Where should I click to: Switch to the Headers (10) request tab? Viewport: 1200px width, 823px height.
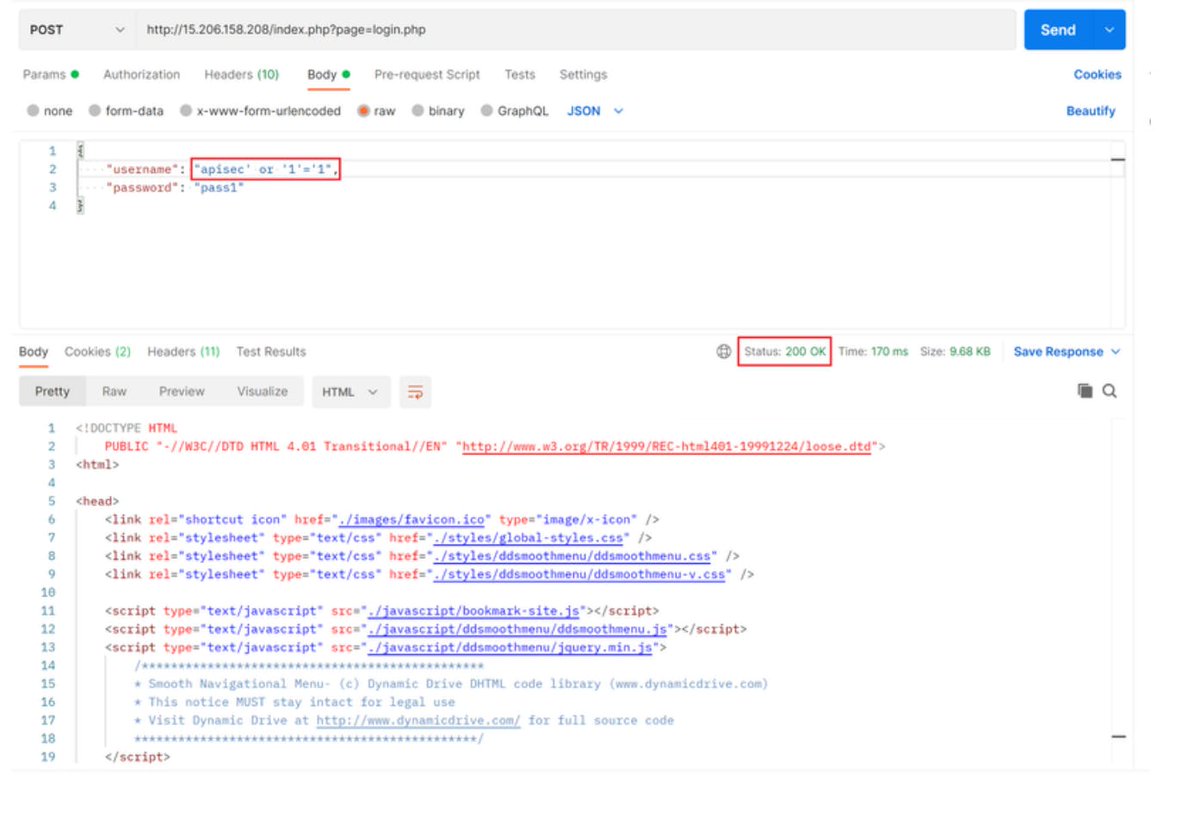click(x=241, y=74)
